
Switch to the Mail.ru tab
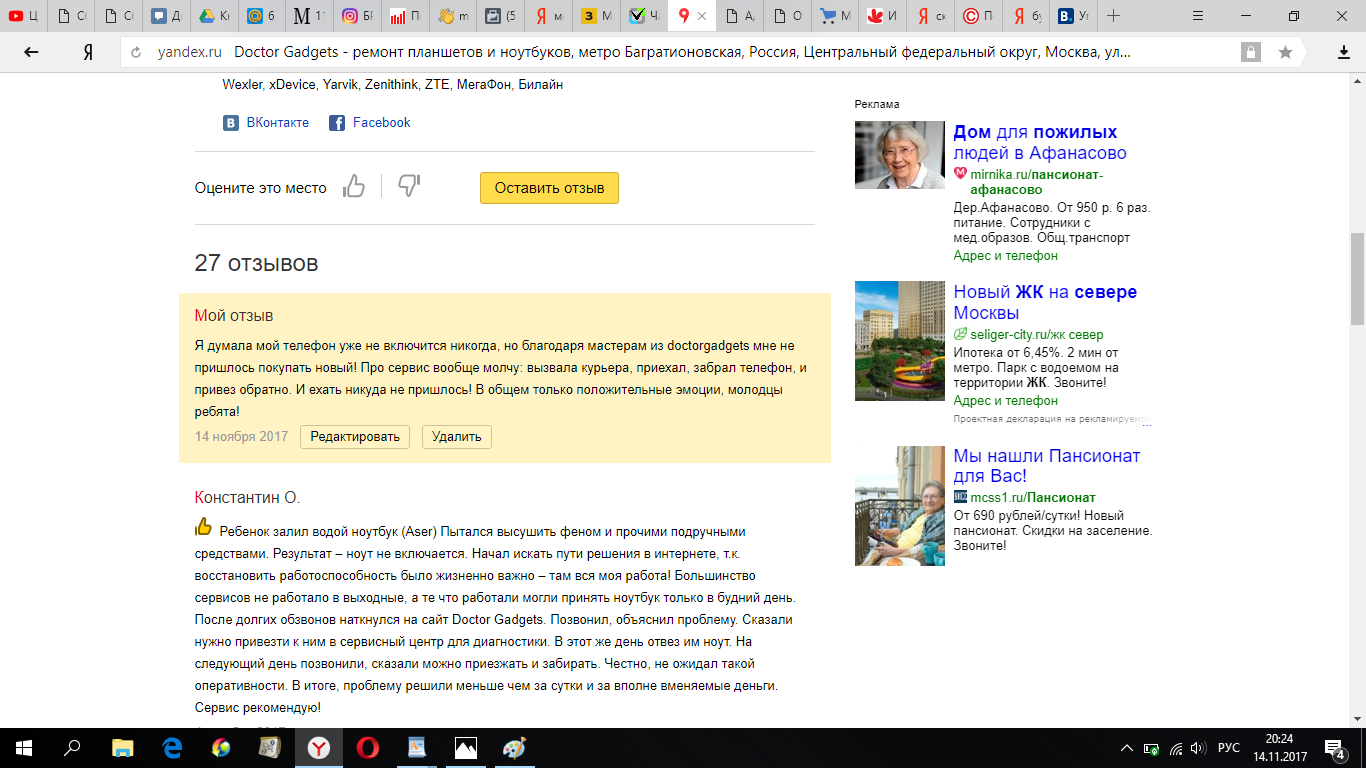[x=261, y=16]
